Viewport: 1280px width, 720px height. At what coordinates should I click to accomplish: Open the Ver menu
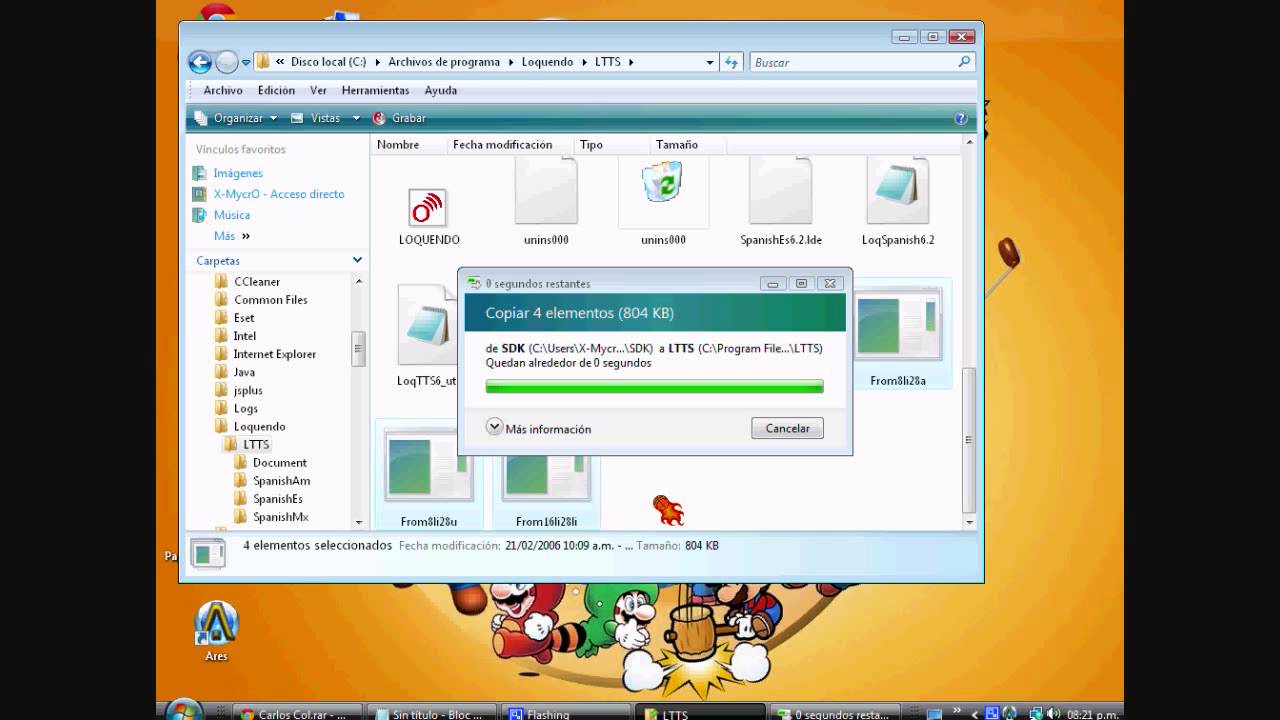[x=318, y=90]
